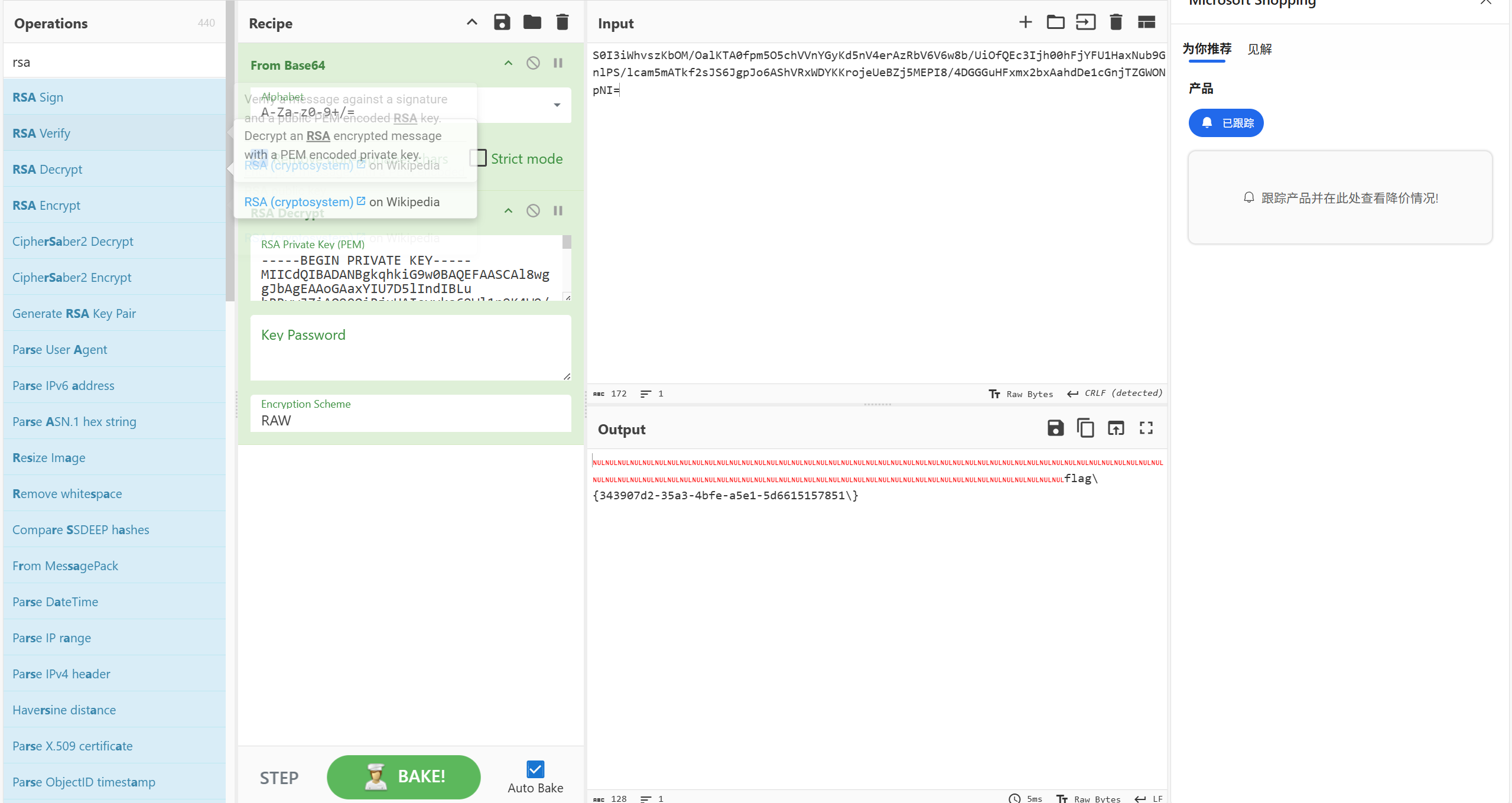Reset the pane layout

(x=1146, y=22)
